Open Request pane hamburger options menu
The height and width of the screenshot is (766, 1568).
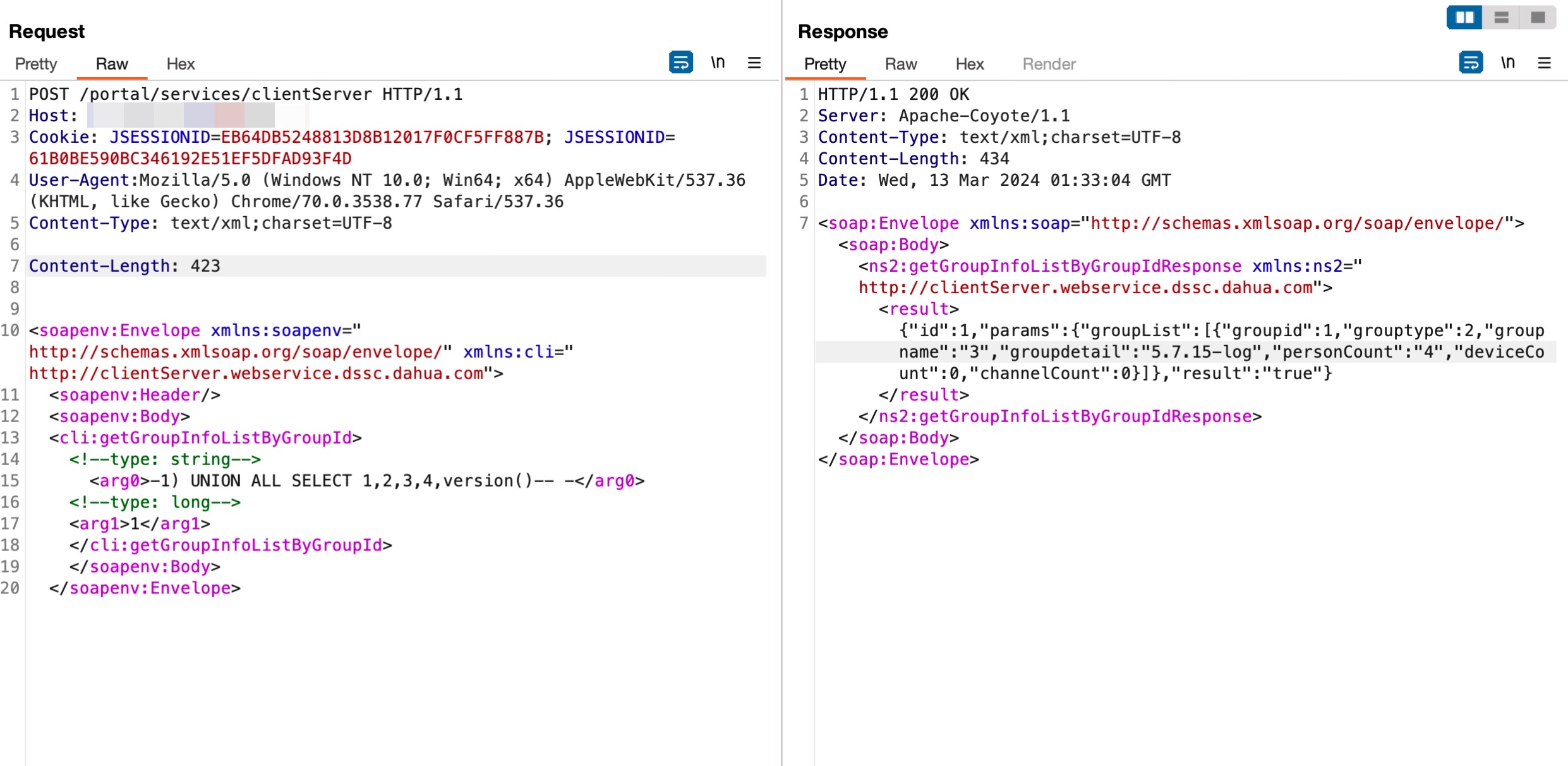coord(754,63)
